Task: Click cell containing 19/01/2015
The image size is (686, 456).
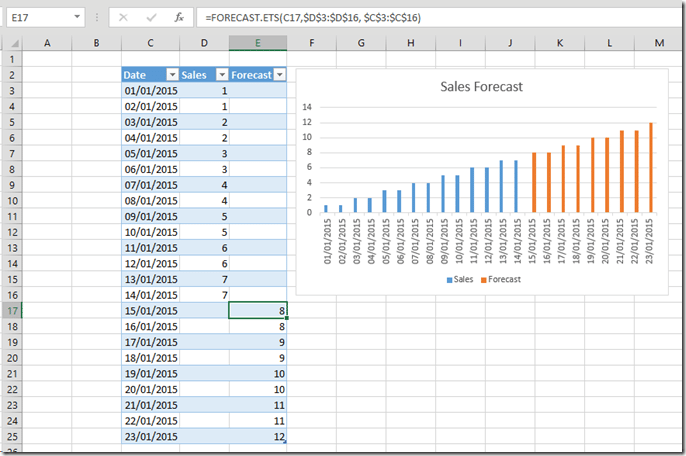Action: pos(150,374)
